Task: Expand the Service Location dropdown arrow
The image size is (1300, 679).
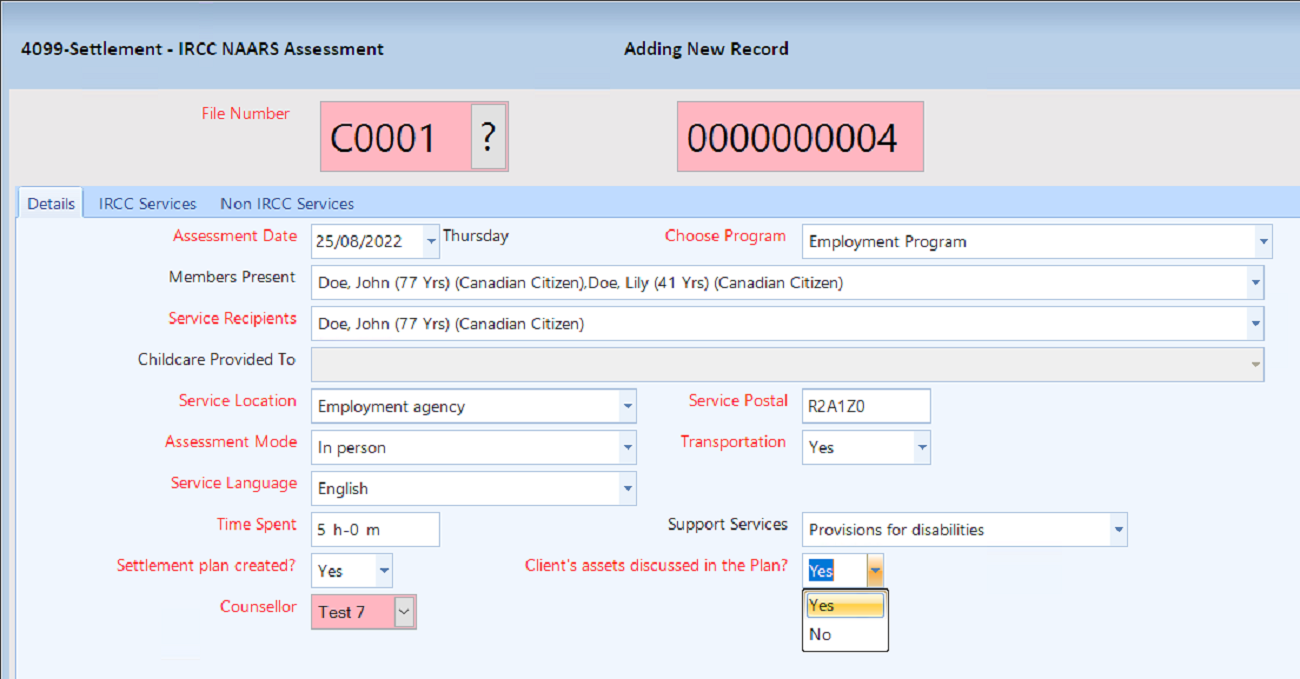Action: [627, 407]
